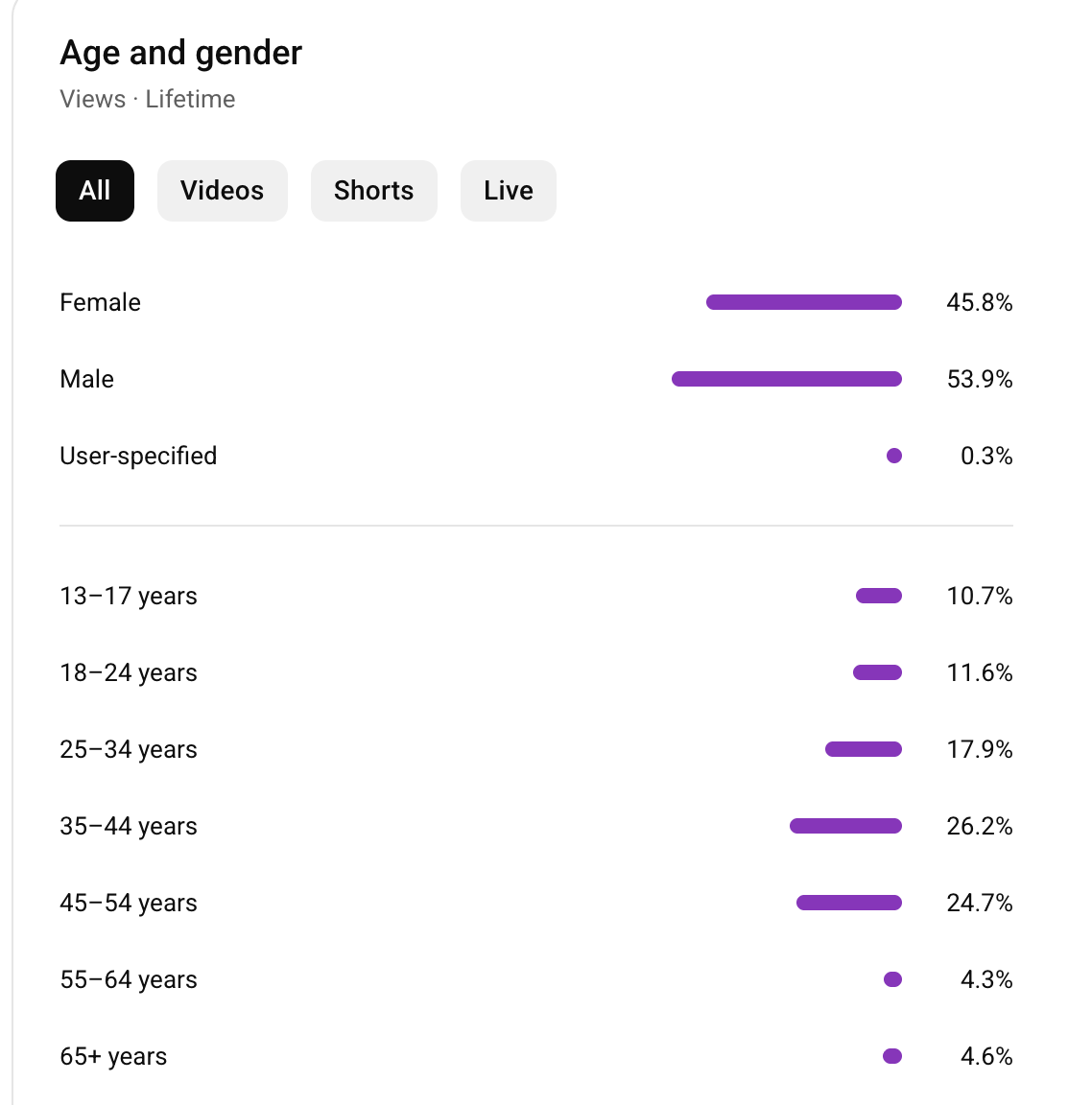Image resolution: width=1092 pixels, height=1105 pixels.
Task: Click the User-specified purple dot
Action: [894, 456]
